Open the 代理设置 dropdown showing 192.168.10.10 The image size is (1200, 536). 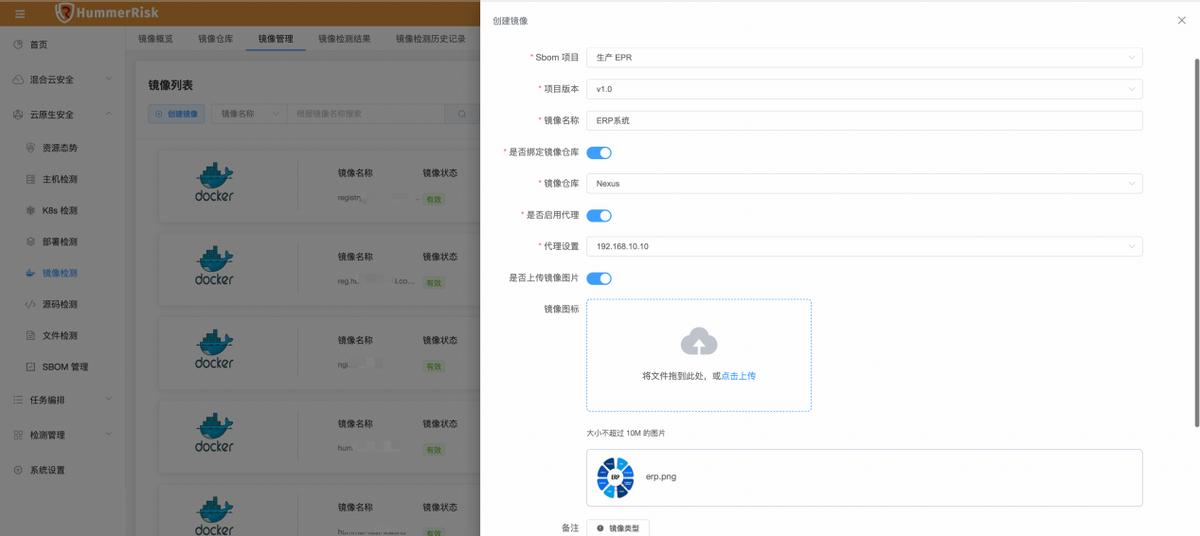(x=864, y=246)
